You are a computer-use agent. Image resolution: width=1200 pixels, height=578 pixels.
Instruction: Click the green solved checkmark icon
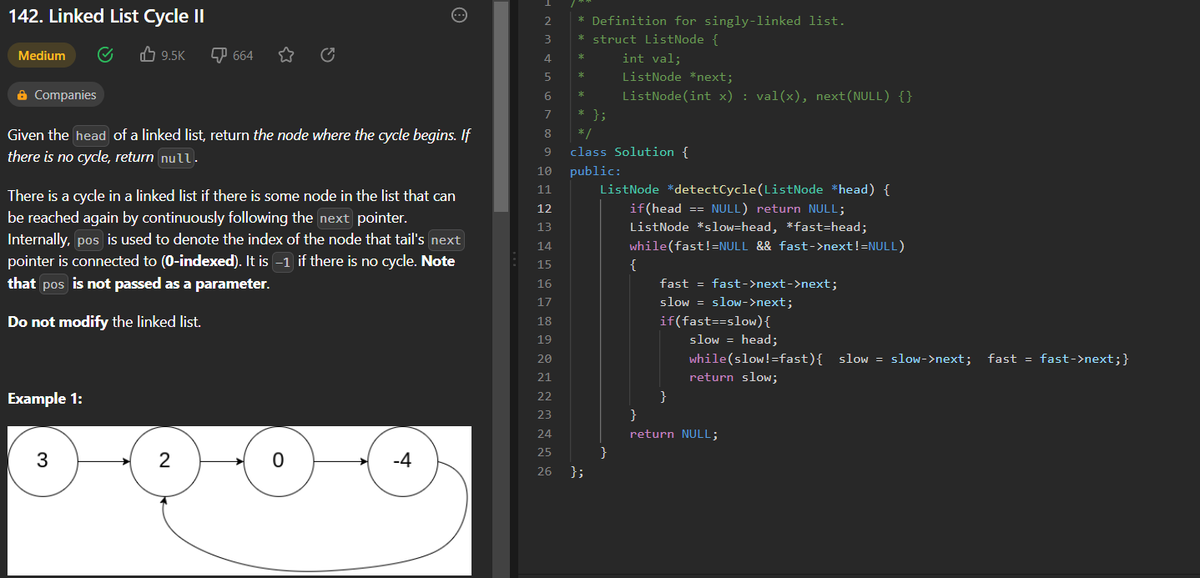coord(105,56)
